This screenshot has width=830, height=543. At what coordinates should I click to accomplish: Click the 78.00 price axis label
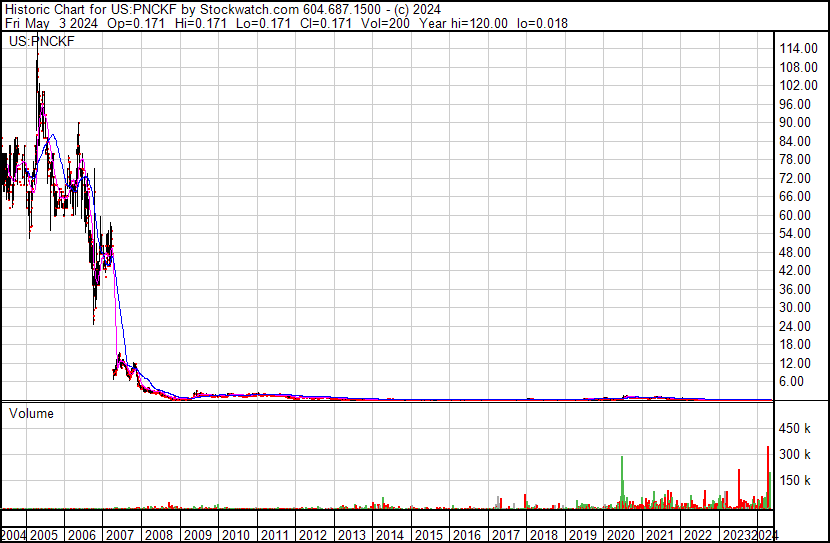tap(795, 159)
